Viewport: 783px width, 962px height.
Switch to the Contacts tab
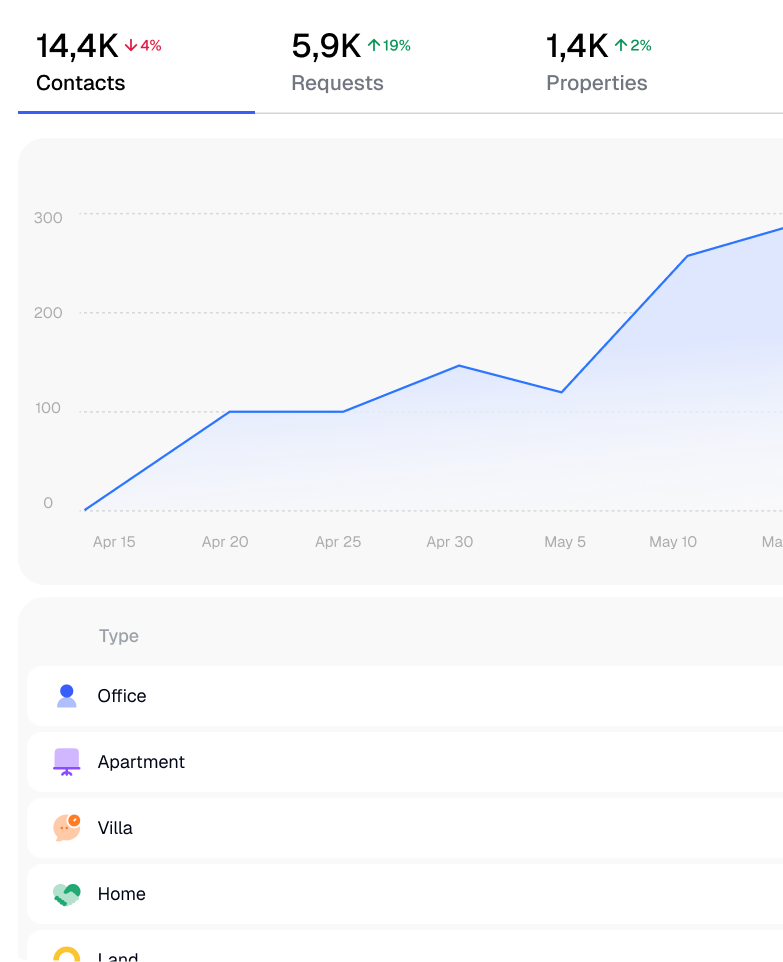[x=81, y=83]
